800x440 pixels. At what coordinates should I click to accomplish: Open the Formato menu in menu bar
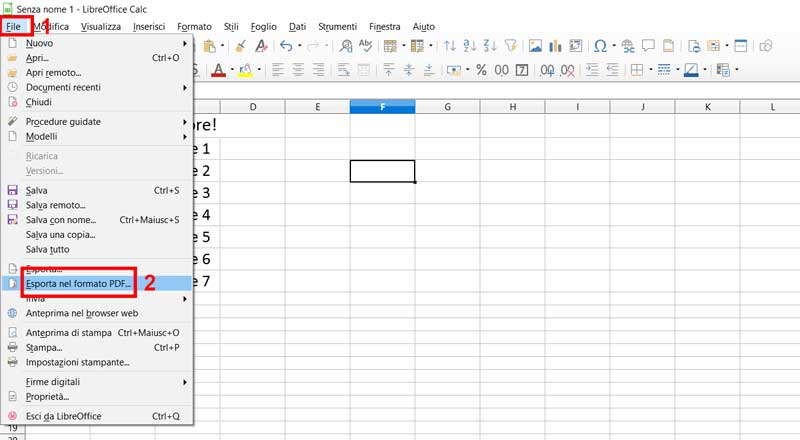194,27
